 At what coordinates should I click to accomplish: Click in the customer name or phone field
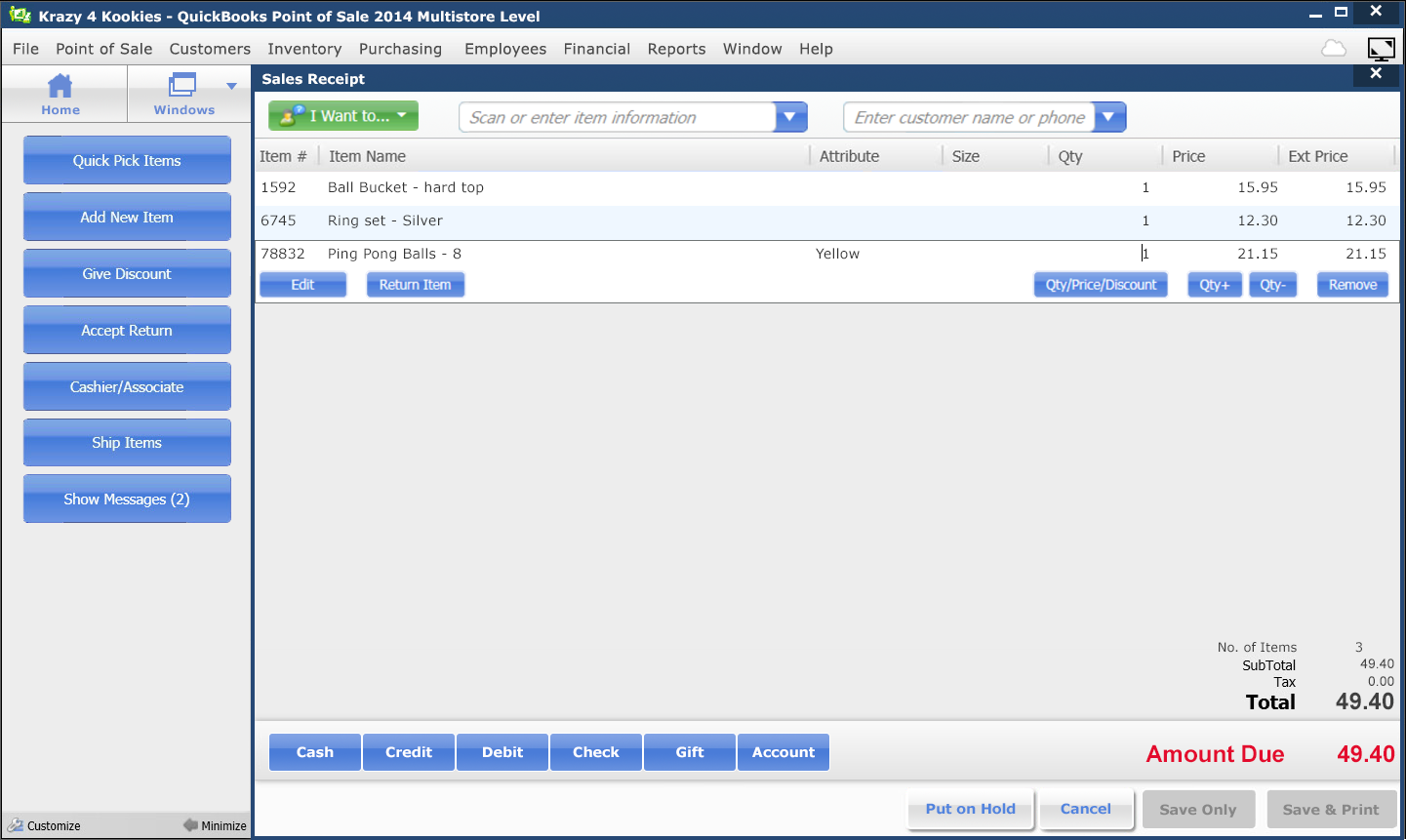point(969,117)
